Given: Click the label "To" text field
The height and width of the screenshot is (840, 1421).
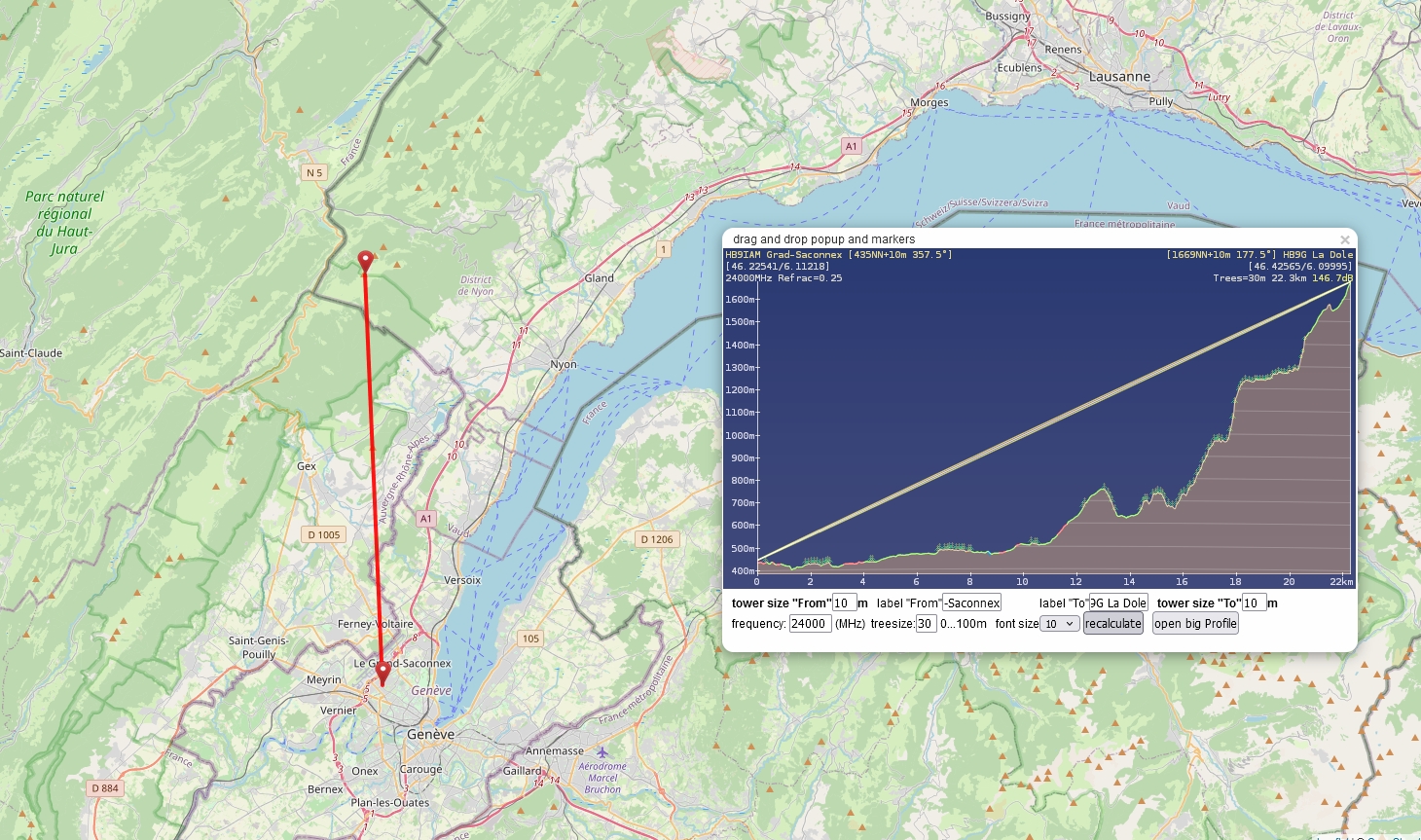Looking at the screenshot, I should 1117,603.
